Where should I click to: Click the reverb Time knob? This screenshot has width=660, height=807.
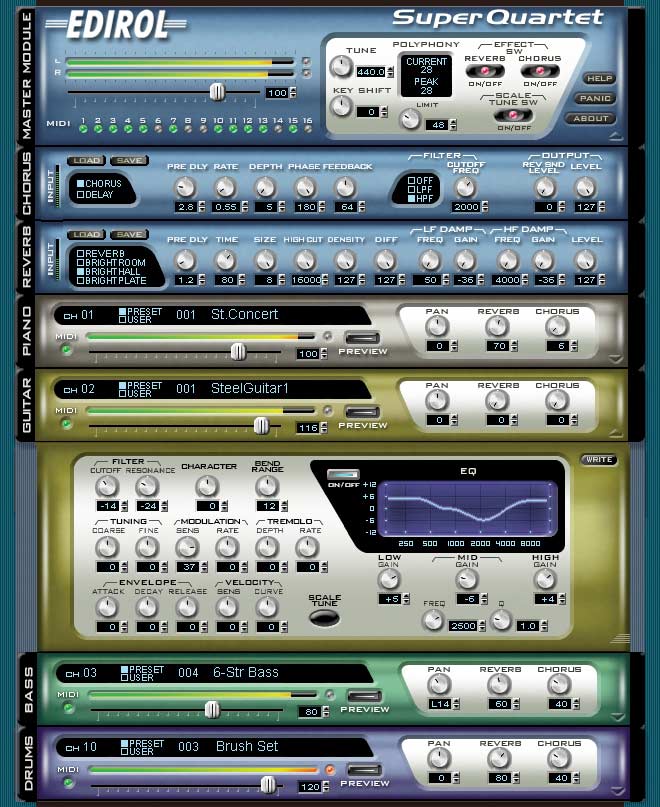(225, 261)
